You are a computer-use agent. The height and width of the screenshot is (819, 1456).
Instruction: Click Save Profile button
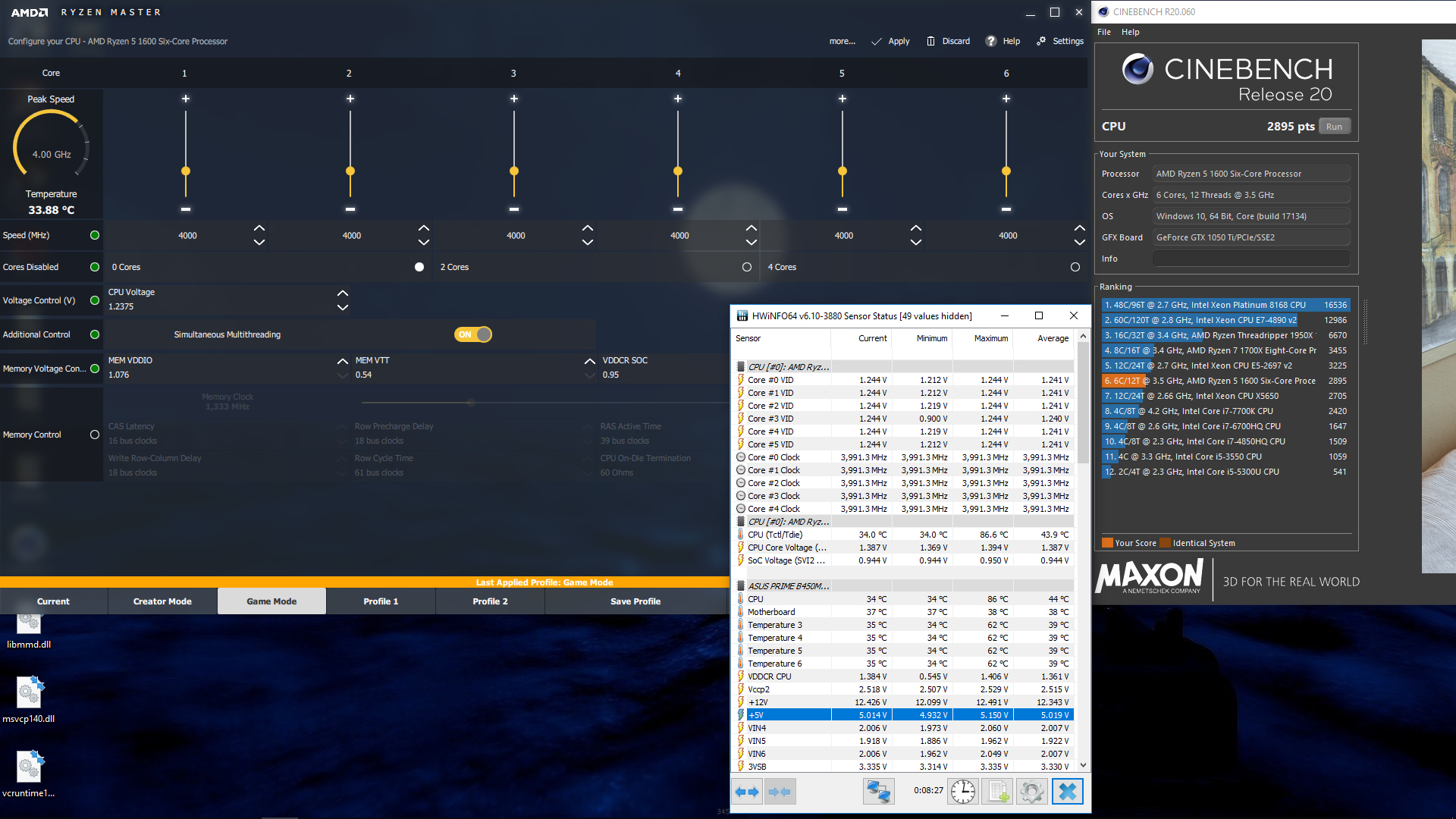point(635,601)
